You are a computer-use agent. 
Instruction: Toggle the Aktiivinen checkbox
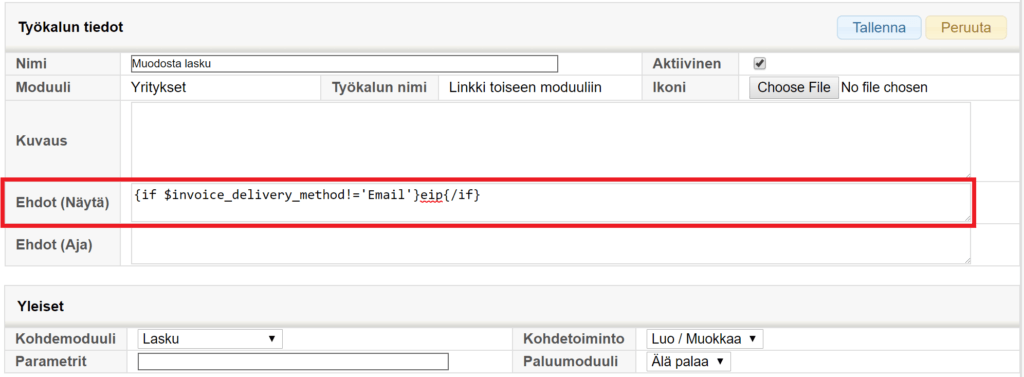click(760, 63)
